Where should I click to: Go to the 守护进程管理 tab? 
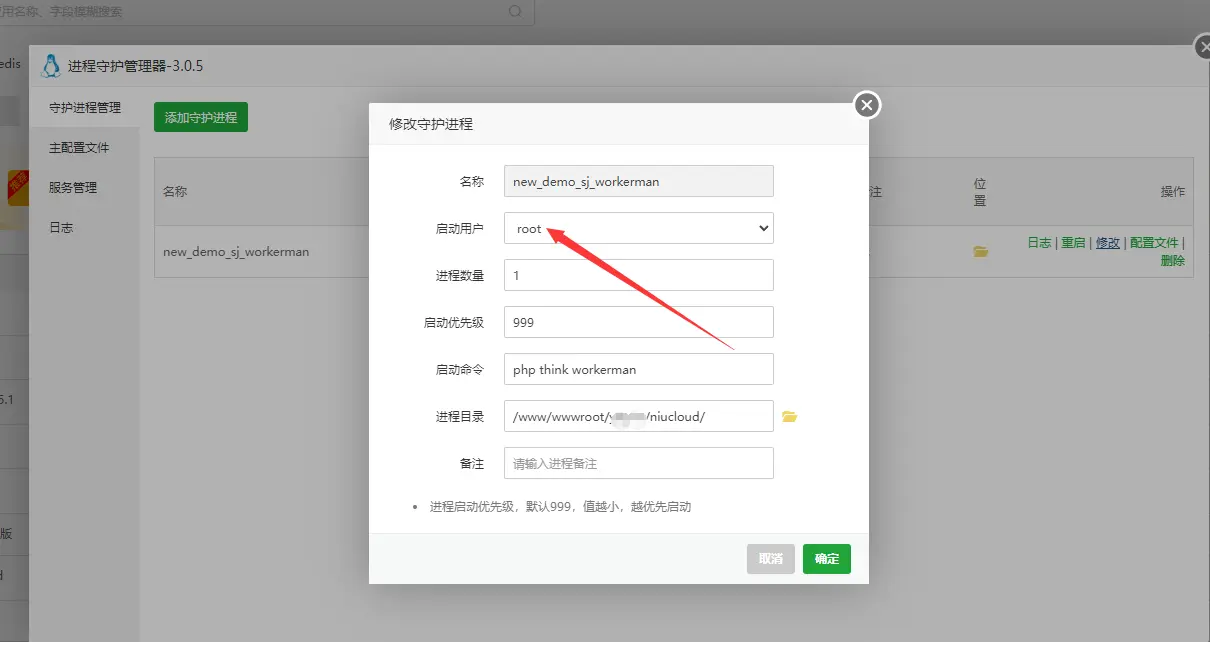coord(85,108)
